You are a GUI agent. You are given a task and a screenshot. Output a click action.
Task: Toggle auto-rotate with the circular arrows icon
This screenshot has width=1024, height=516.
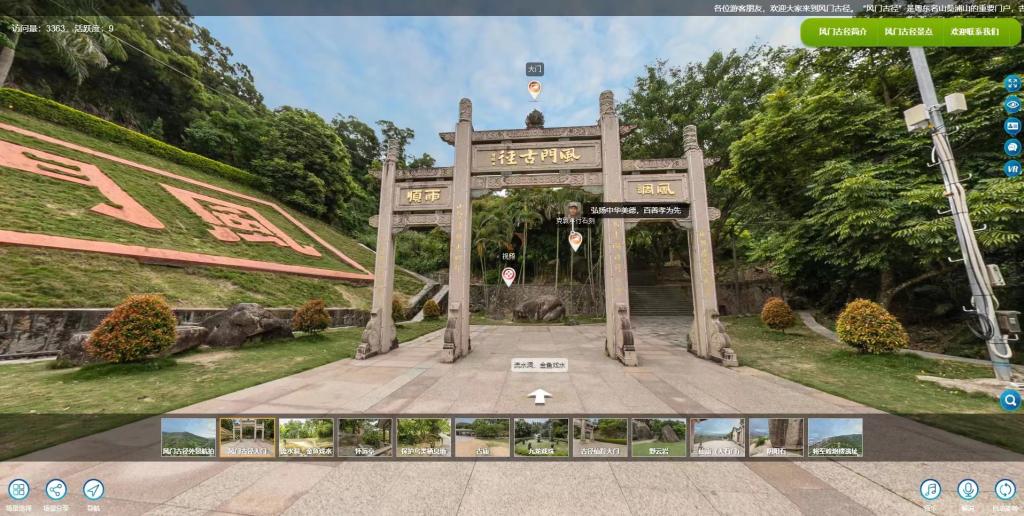[1004, 489]
